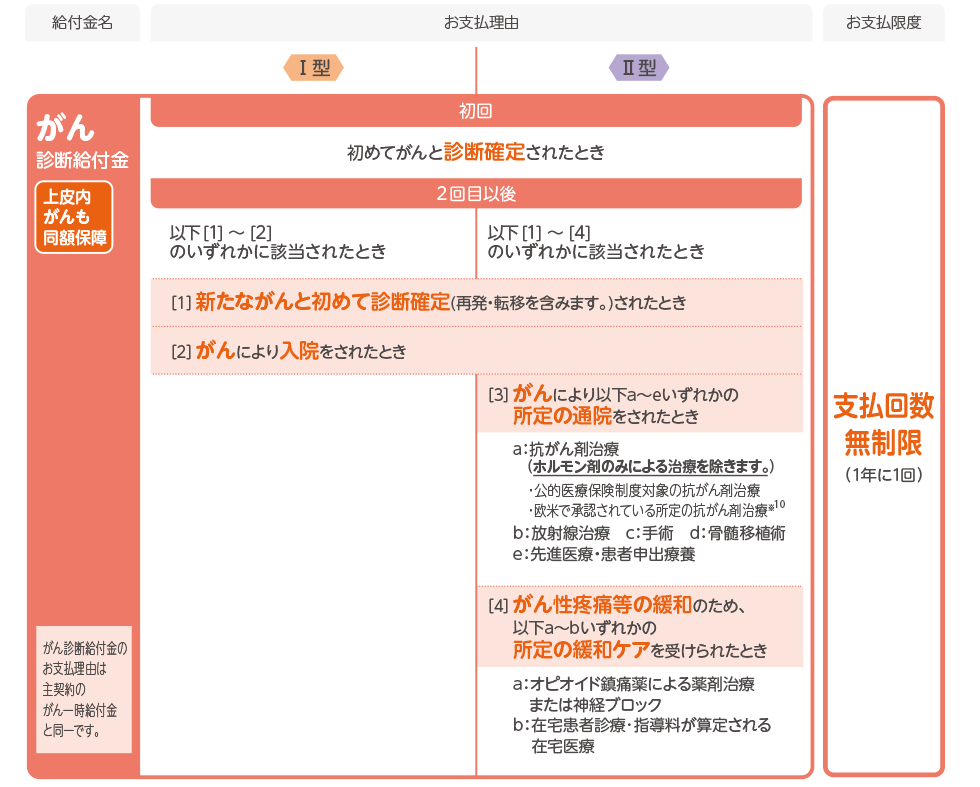Click row [4] がん性疼痛等の緩和
This screenshot has height=787, width=980.
(640, 627)
